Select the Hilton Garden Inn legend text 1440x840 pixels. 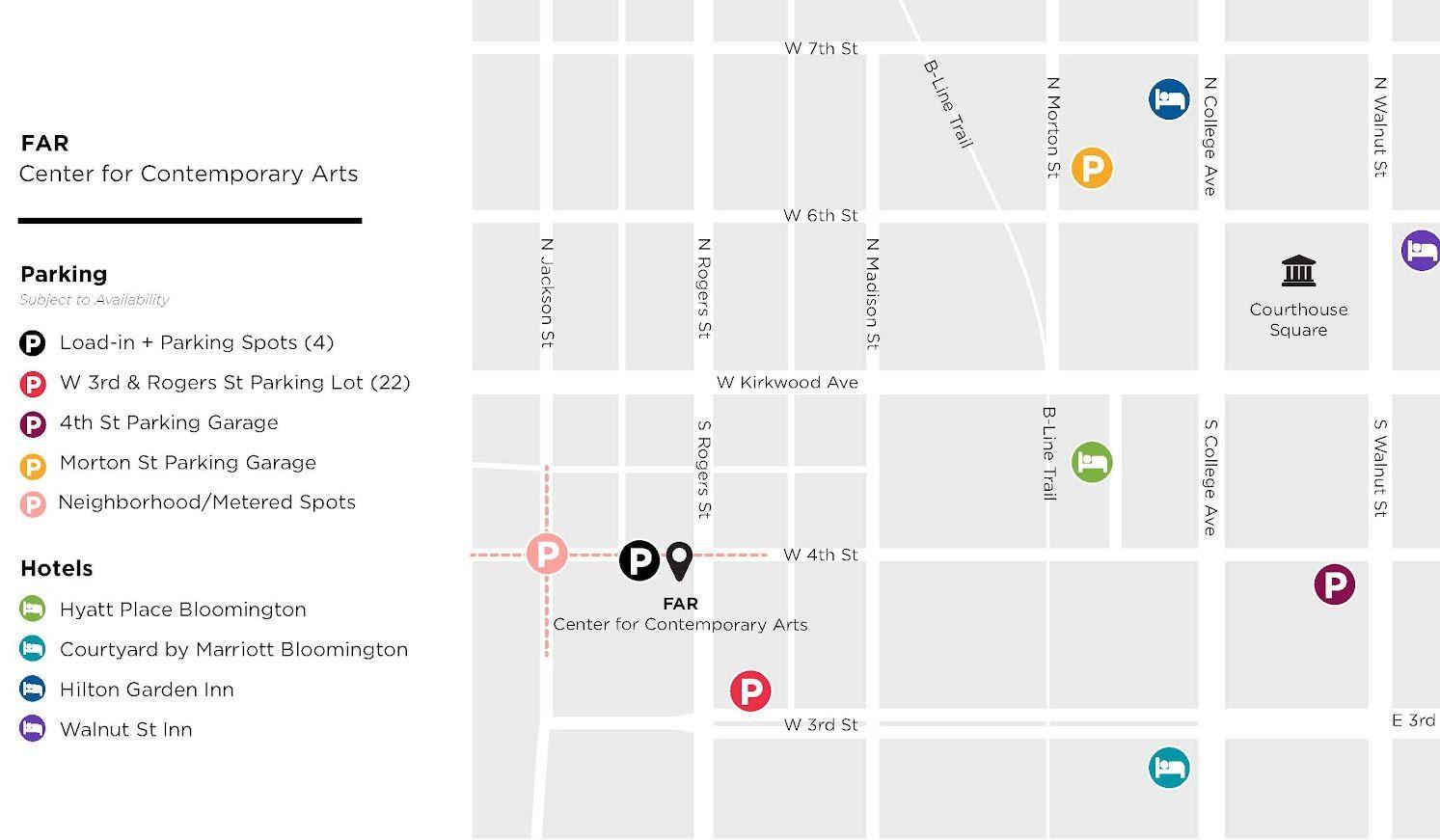point(147,690)
